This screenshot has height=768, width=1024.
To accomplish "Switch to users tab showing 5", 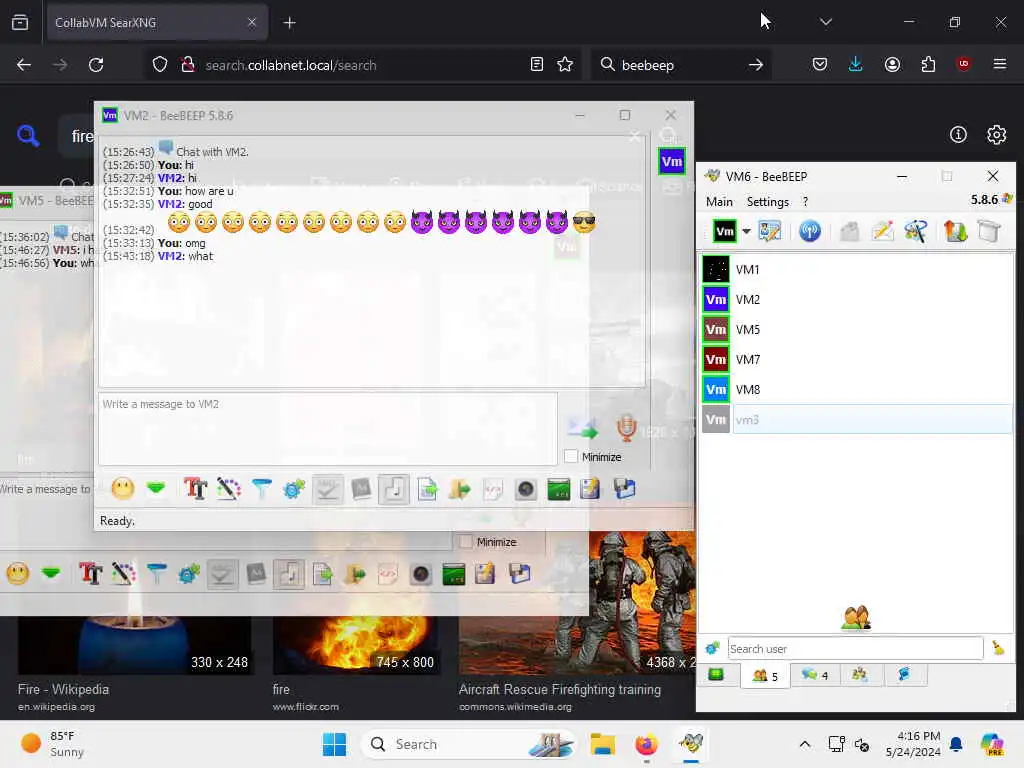I will click(x=765, y=676).
